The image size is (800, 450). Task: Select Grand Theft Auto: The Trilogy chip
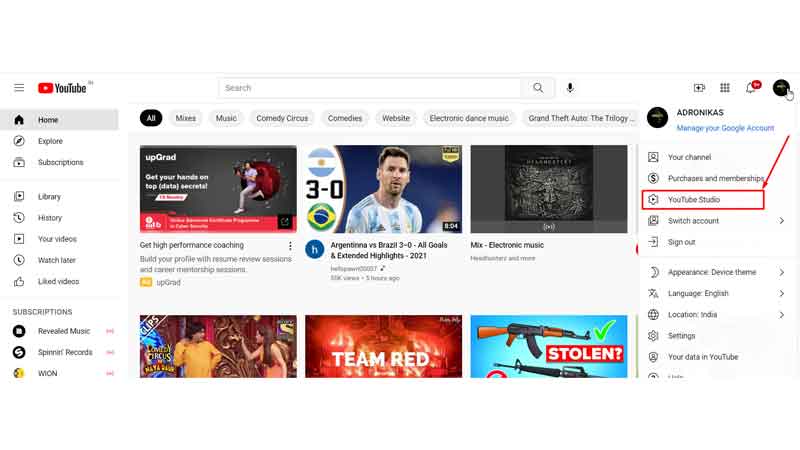(x=581, y=118)
